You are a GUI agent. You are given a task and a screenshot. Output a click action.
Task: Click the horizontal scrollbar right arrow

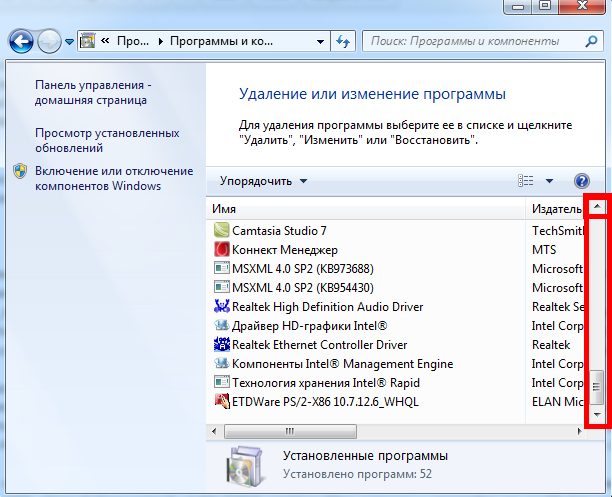coord(580,431)
